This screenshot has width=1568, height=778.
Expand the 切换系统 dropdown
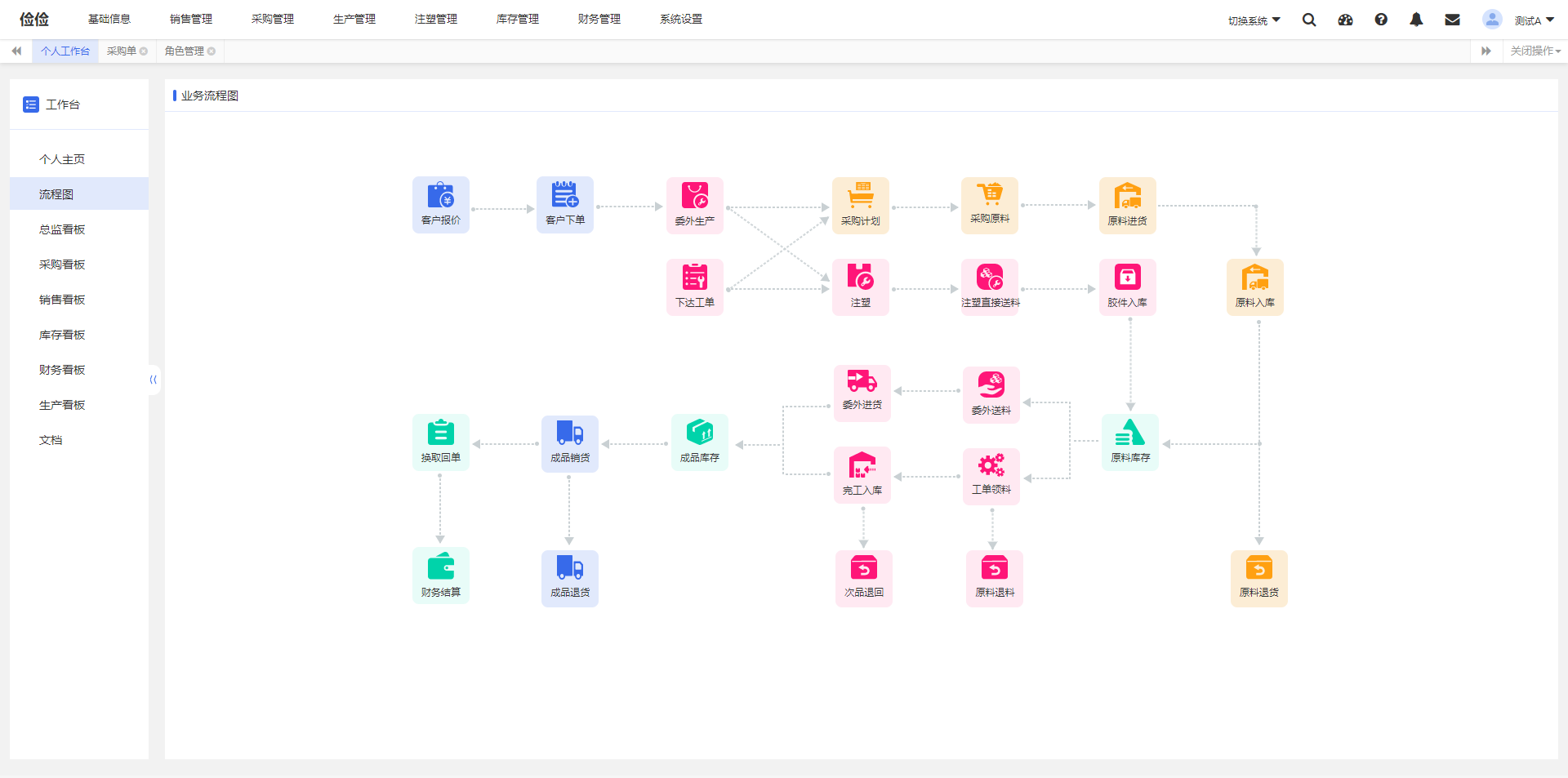1254,20
